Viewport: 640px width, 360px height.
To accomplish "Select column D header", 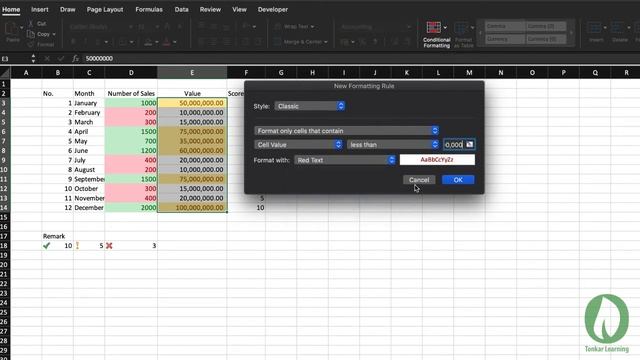I will [x=131, y=73].
